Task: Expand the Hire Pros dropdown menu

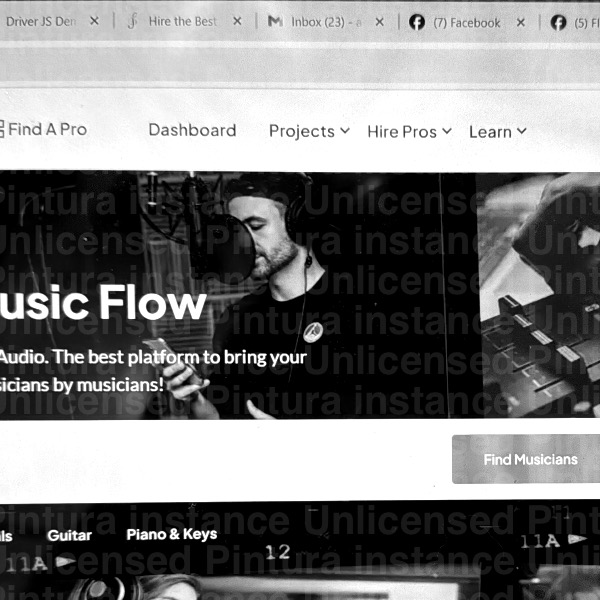Action: click(x=409, y=132)
